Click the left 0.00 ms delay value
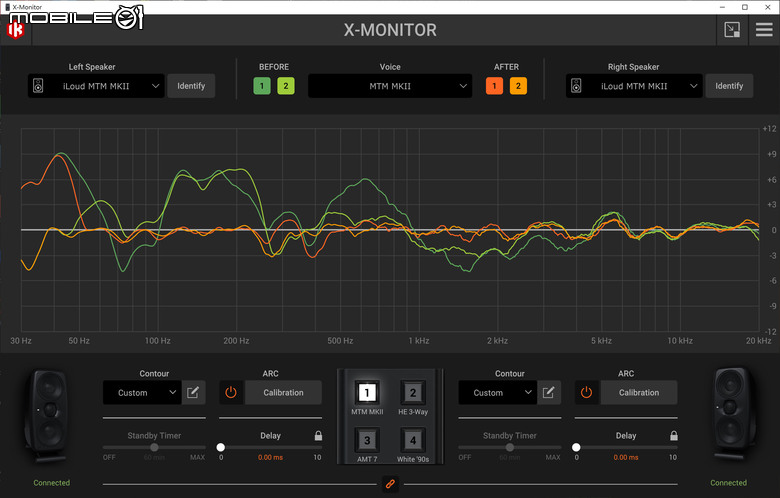Screen dimensions: 780x498 point(271,457)
